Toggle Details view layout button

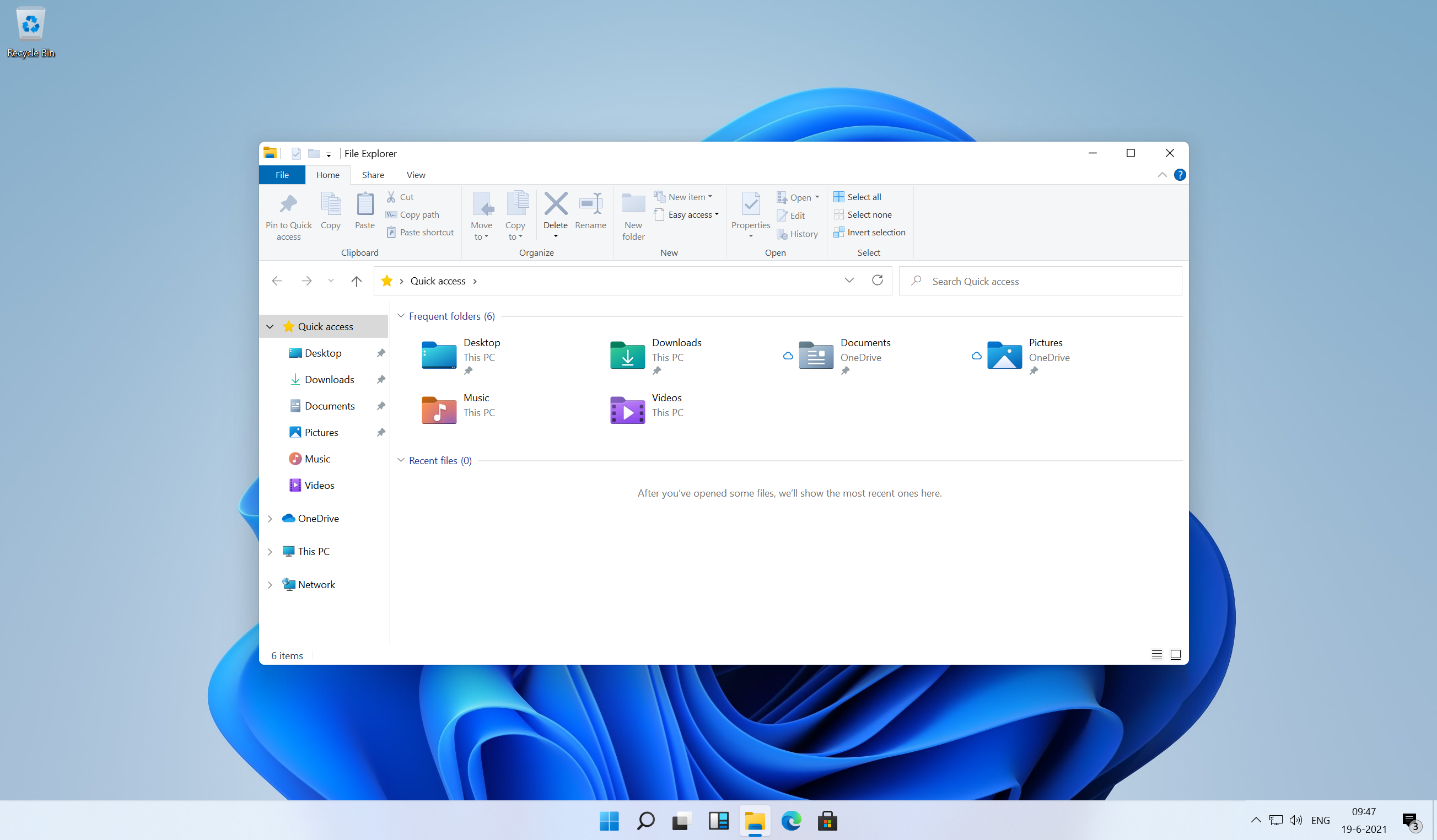coord(1156,654)
